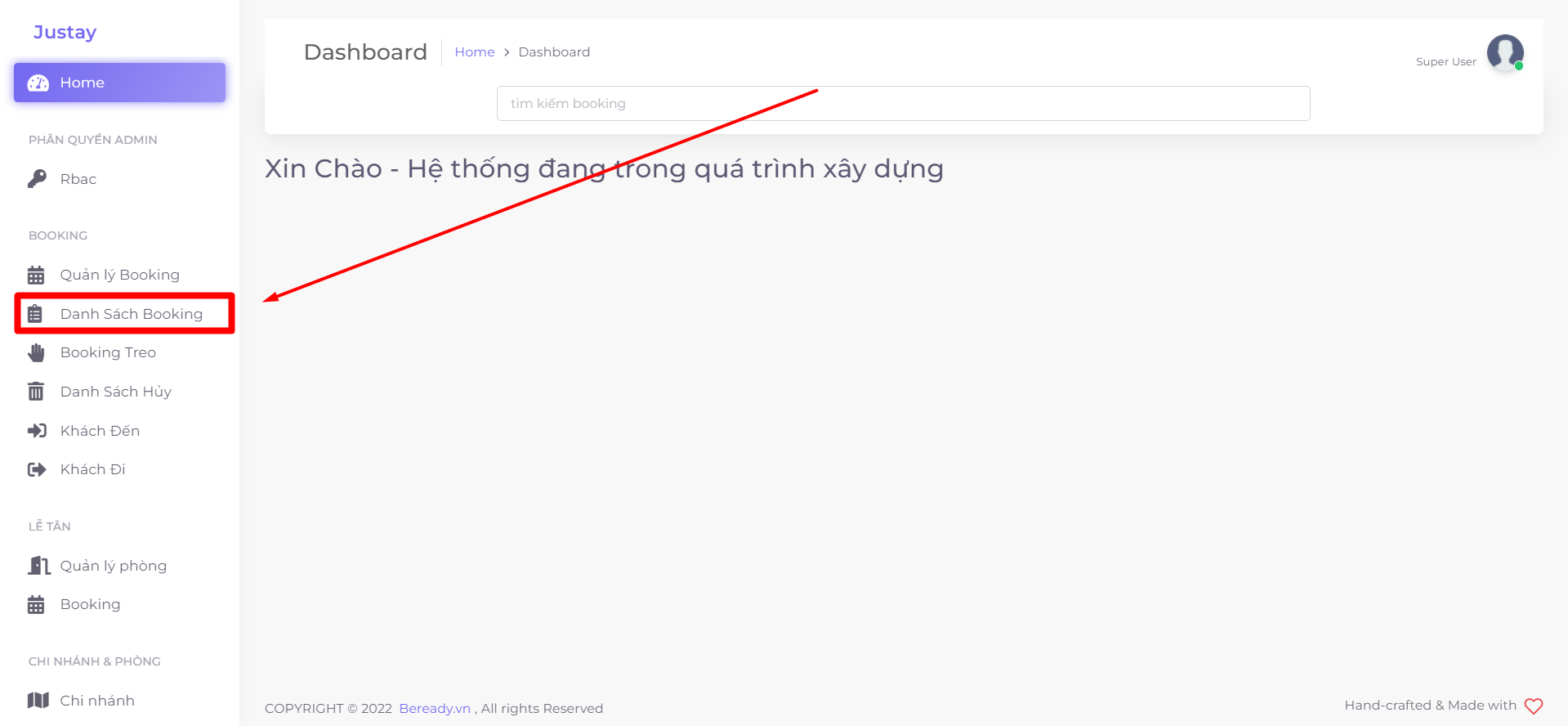The image size is (1568, 726).
Task: Click the Home dashboard gauge icon
Action: click(38, 83)
